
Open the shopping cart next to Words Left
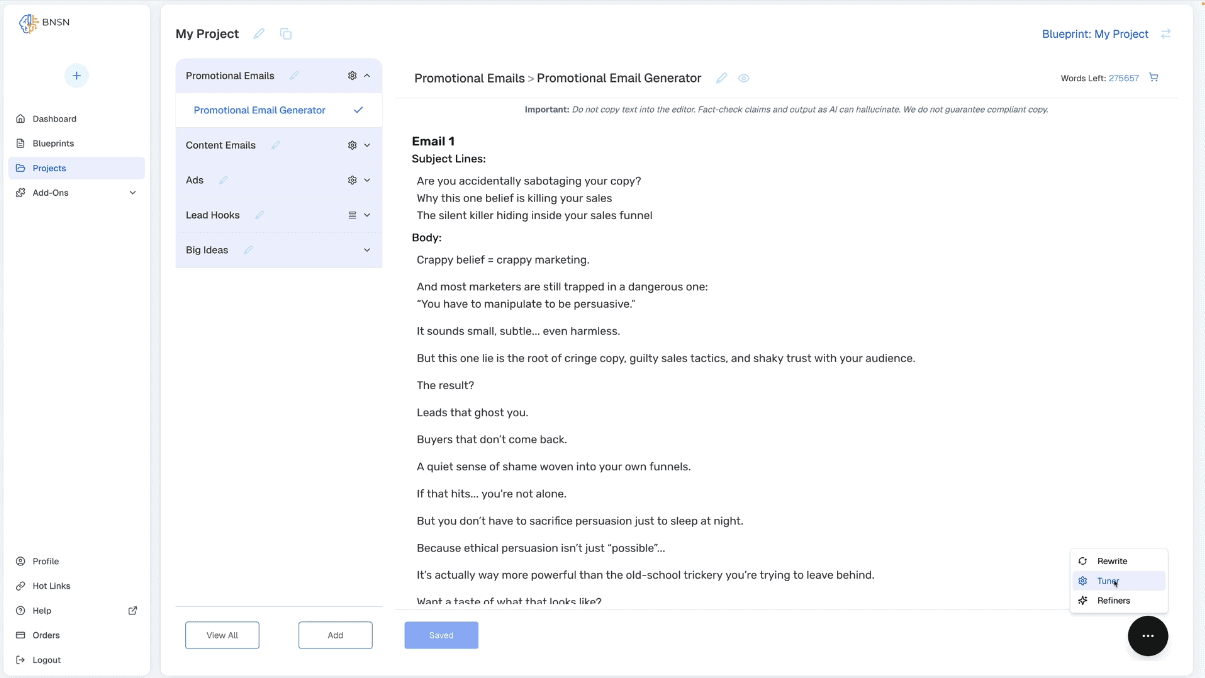click(1154, 77)
